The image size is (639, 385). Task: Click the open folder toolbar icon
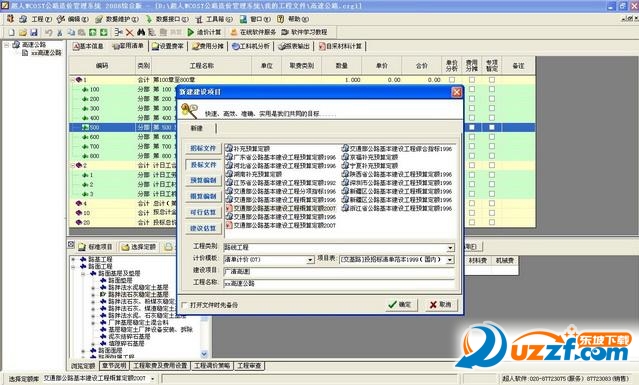(22, 32)
